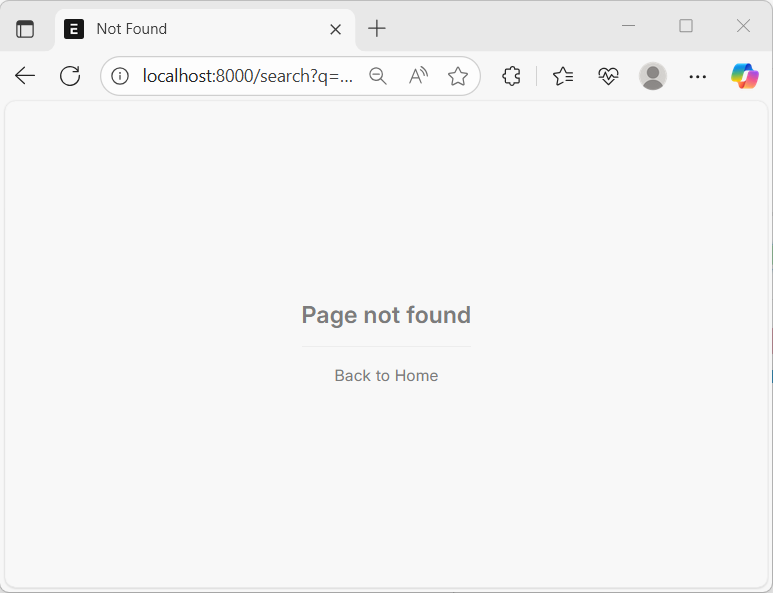Close the browser window

[743, 26]
